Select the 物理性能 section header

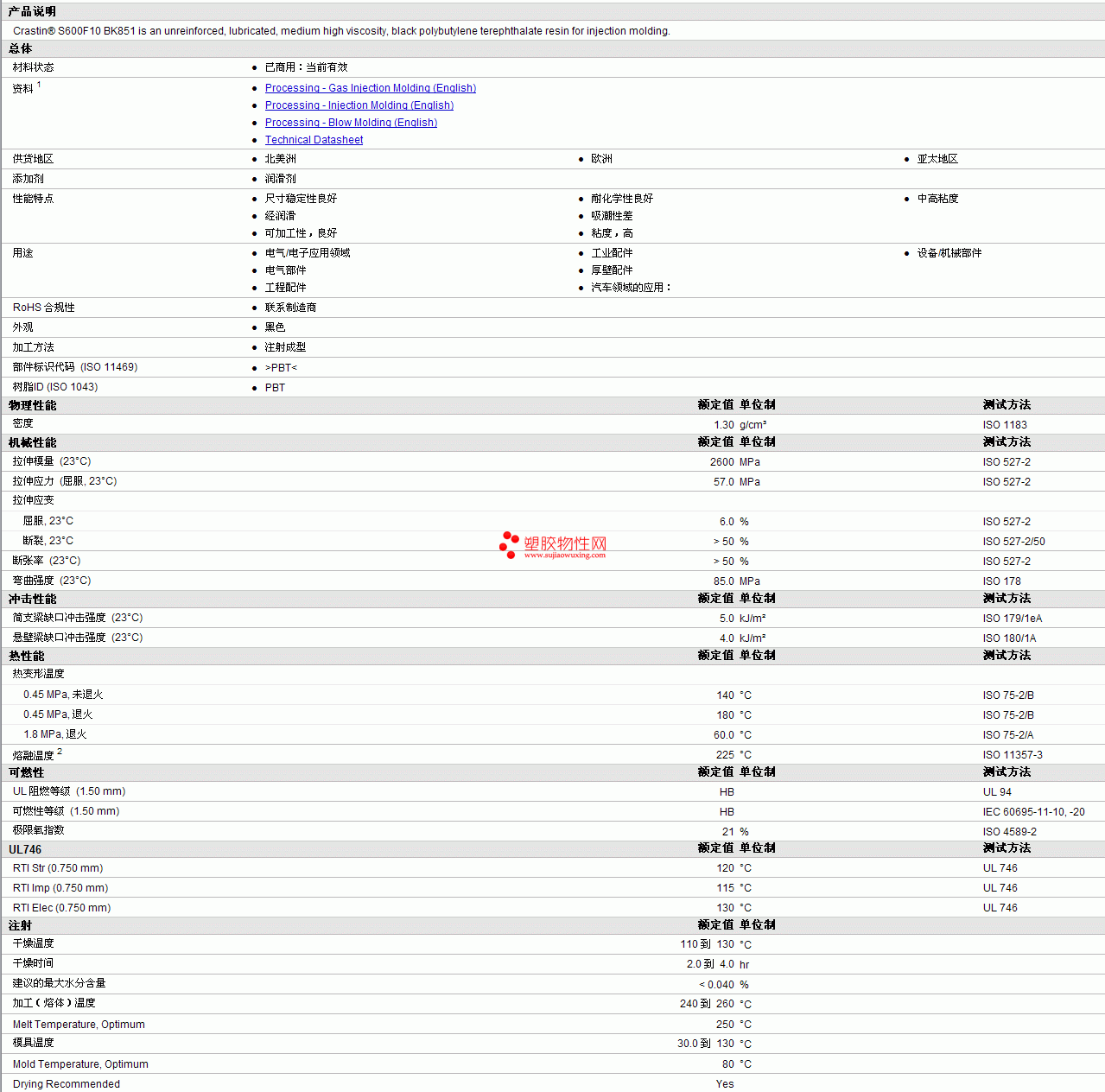click(33, 405)
